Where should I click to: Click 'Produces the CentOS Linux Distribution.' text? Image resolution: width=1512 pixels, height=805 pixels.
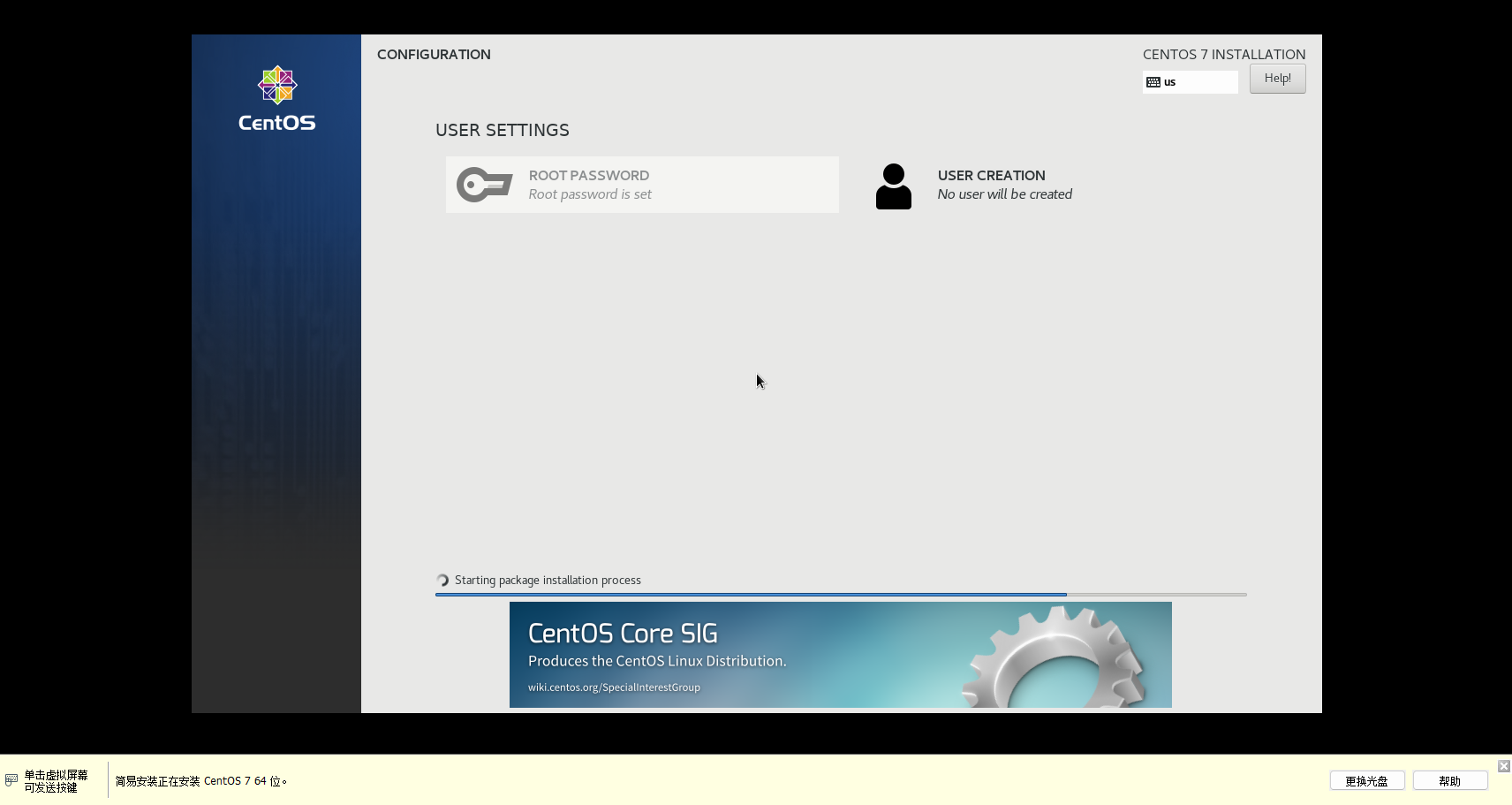(657, 661)
